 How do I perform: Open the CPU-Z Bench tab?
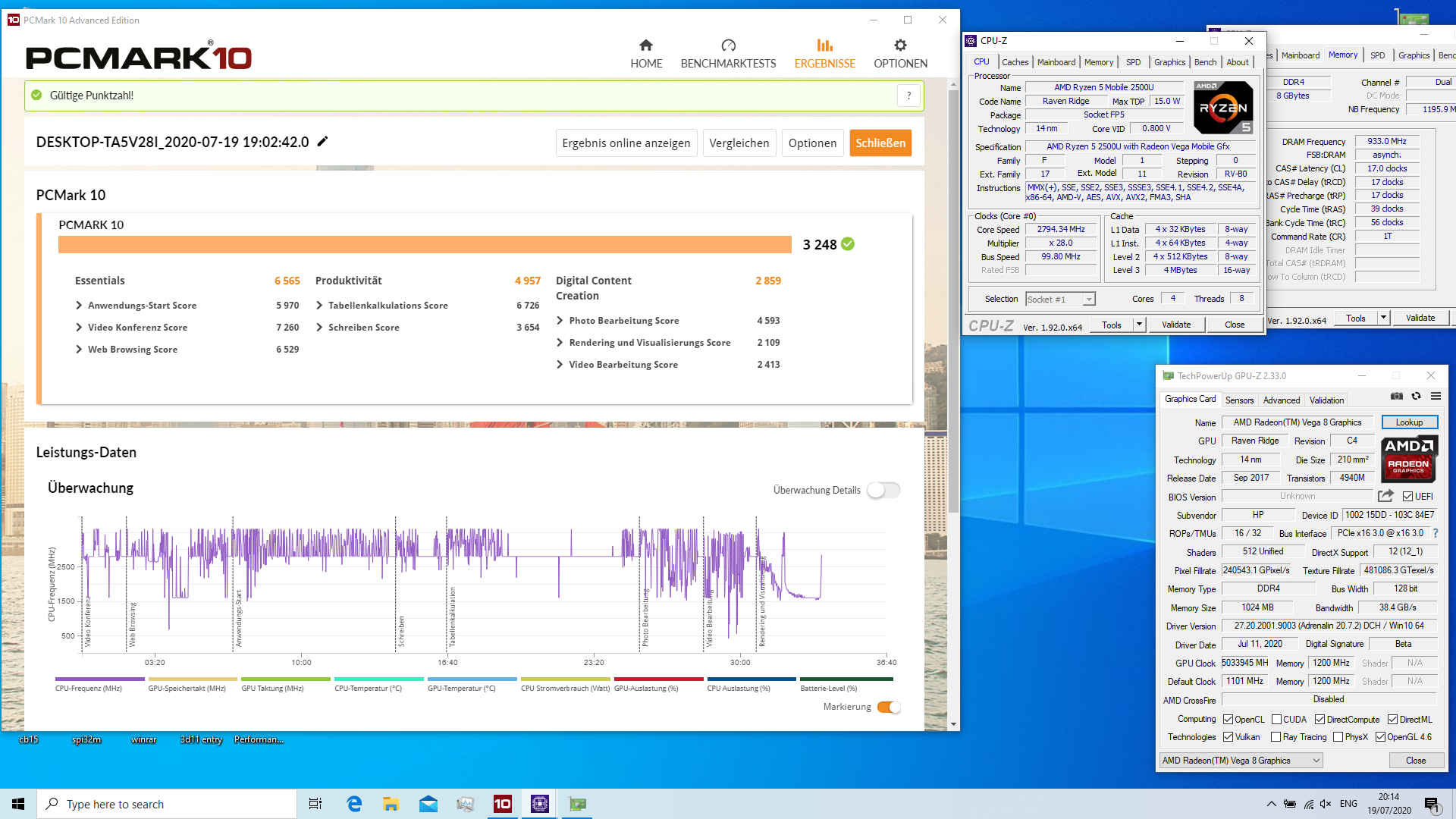pos(1205,62)
